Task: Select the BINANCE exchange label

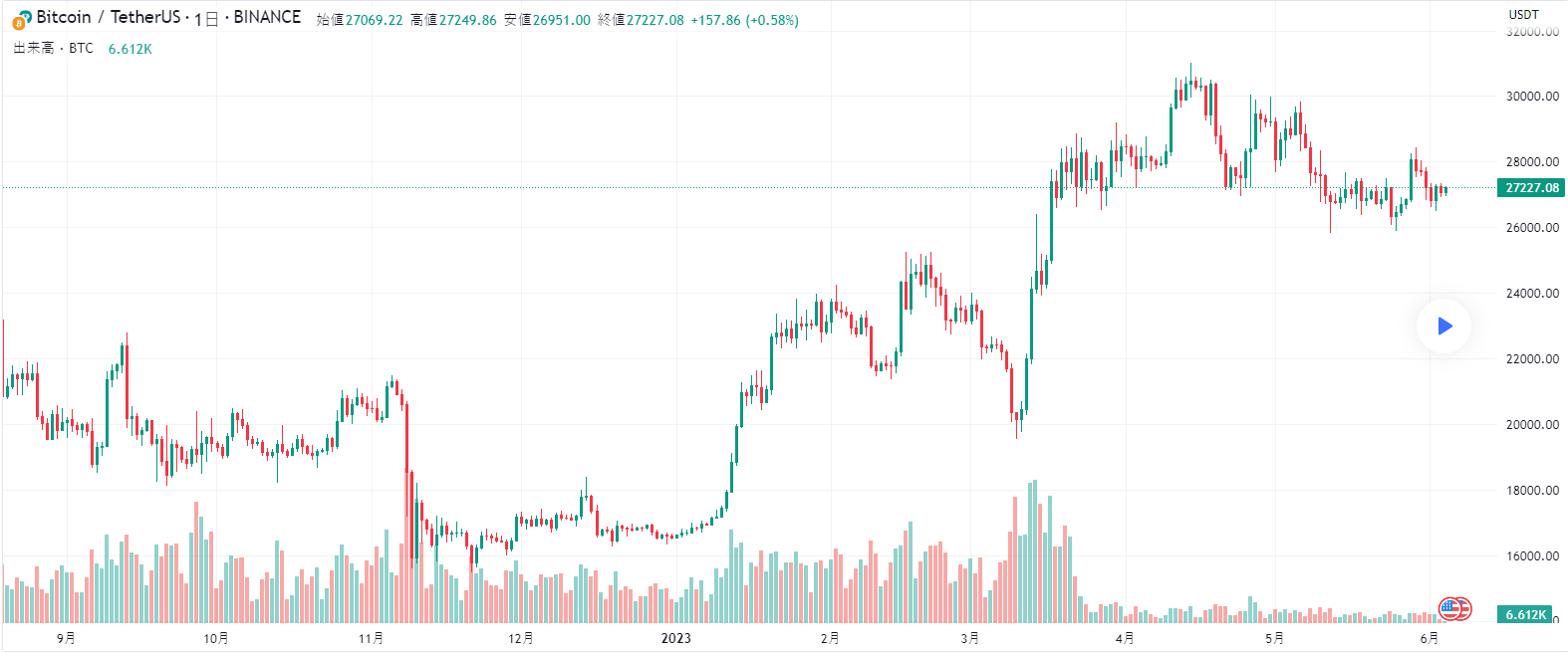Action: click(x=267, y=17)
